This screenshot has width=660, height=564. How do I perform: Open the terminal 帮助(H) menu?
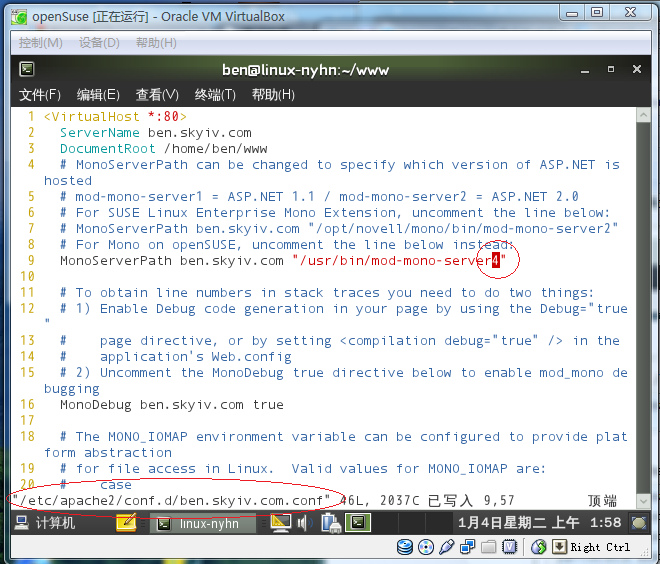click(x=273, y=95)
